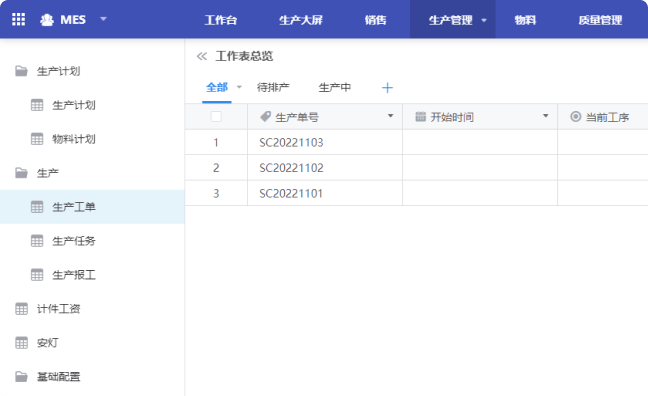648x396 pixels.
Task: Open record SC20221102
Action: (291, 168)
